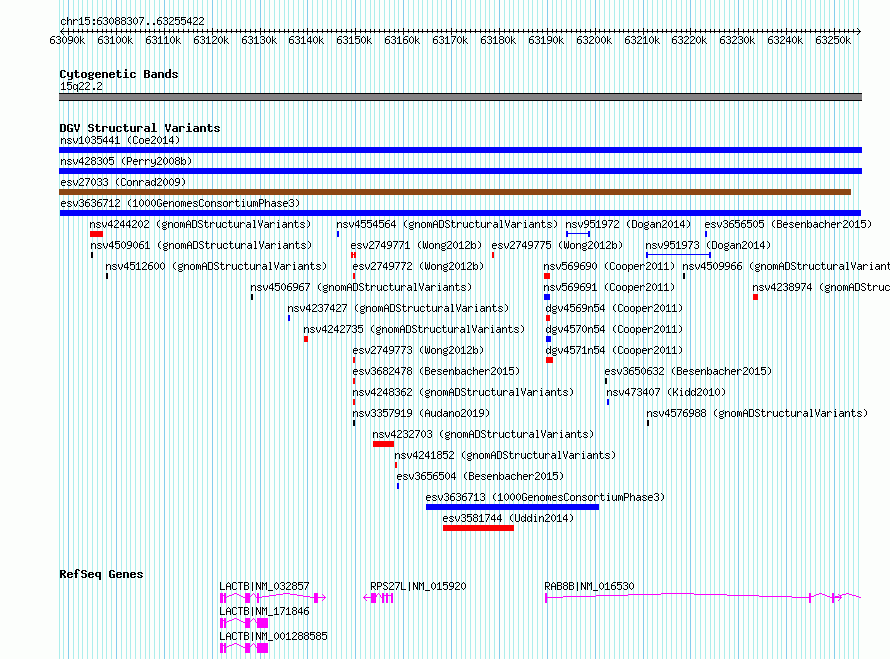Click nsv4242735 (gnomADStructuralVariants) label
This screenshot has width=890, height=659.
pos(414,329)
